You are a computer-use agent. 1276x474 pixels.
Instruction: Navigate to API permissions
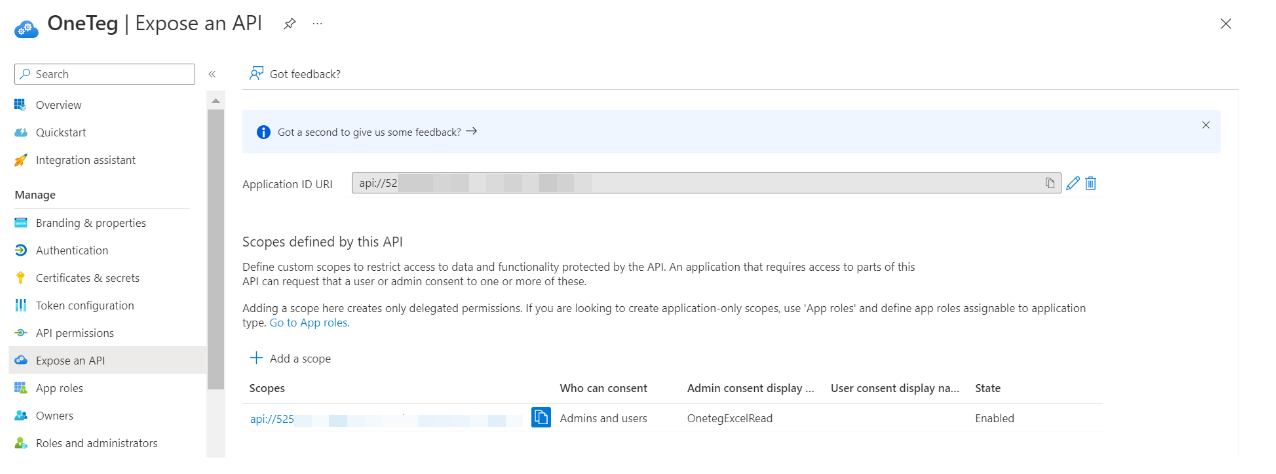(74, 333)
